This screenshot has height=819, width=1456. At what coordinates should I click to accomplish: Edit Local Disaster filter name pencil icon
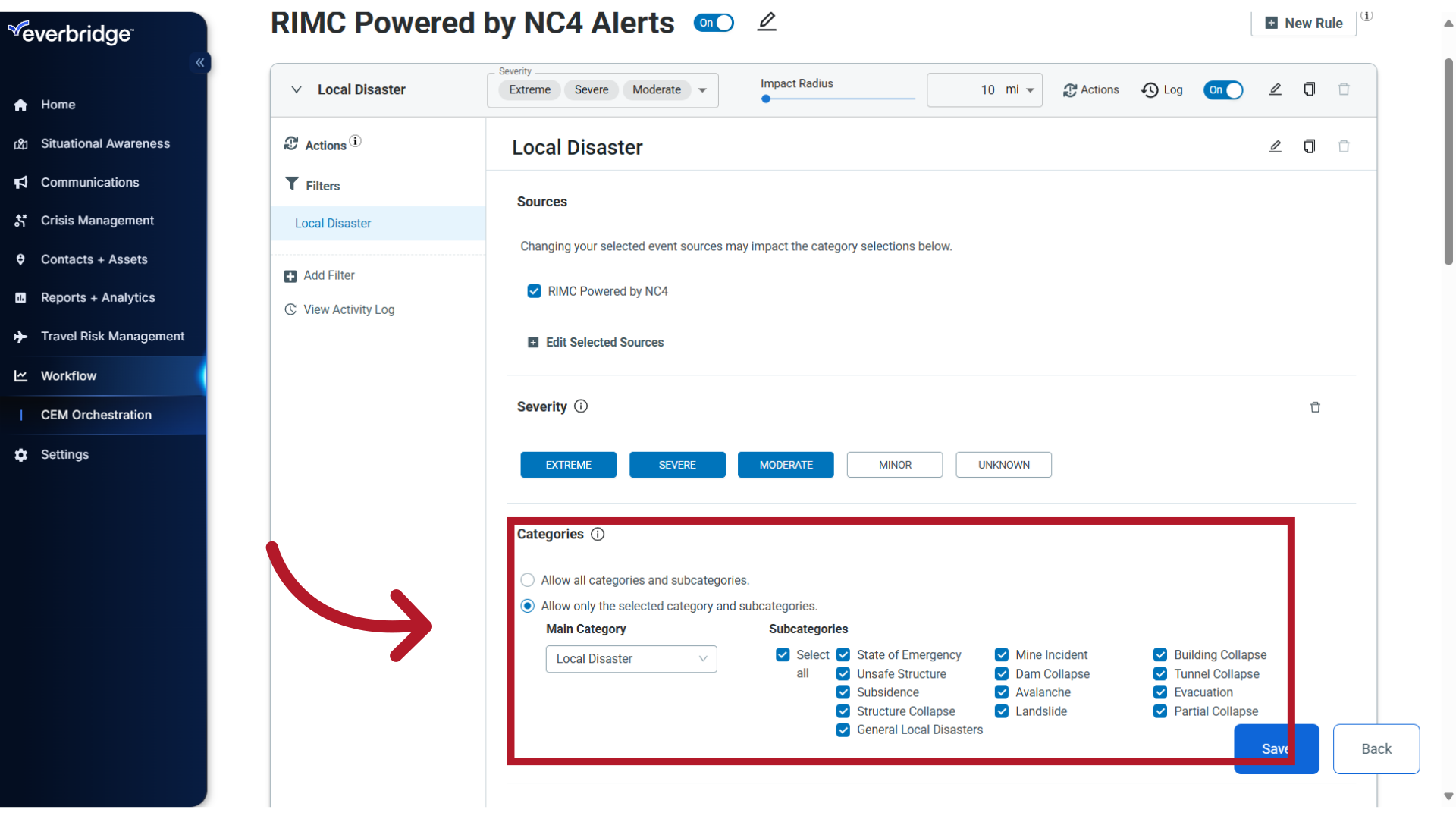coord(1276,146)
